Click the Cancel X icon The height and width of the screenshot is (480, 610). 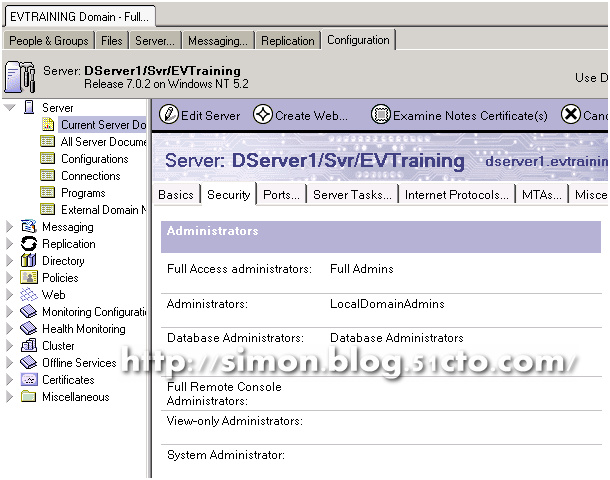pyautogui.click(x=571, y=115)
